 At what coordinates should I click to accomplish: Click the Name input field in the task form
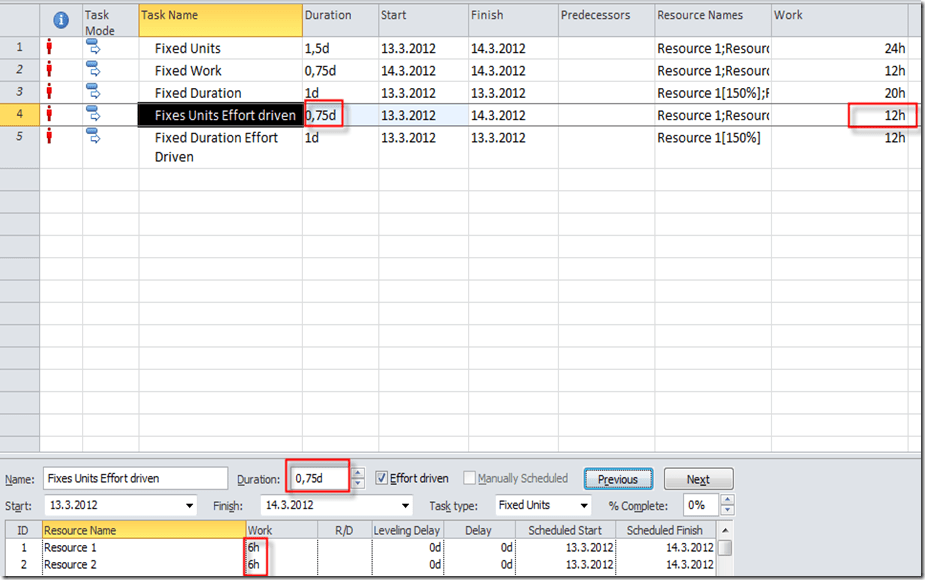coord(136,479)
